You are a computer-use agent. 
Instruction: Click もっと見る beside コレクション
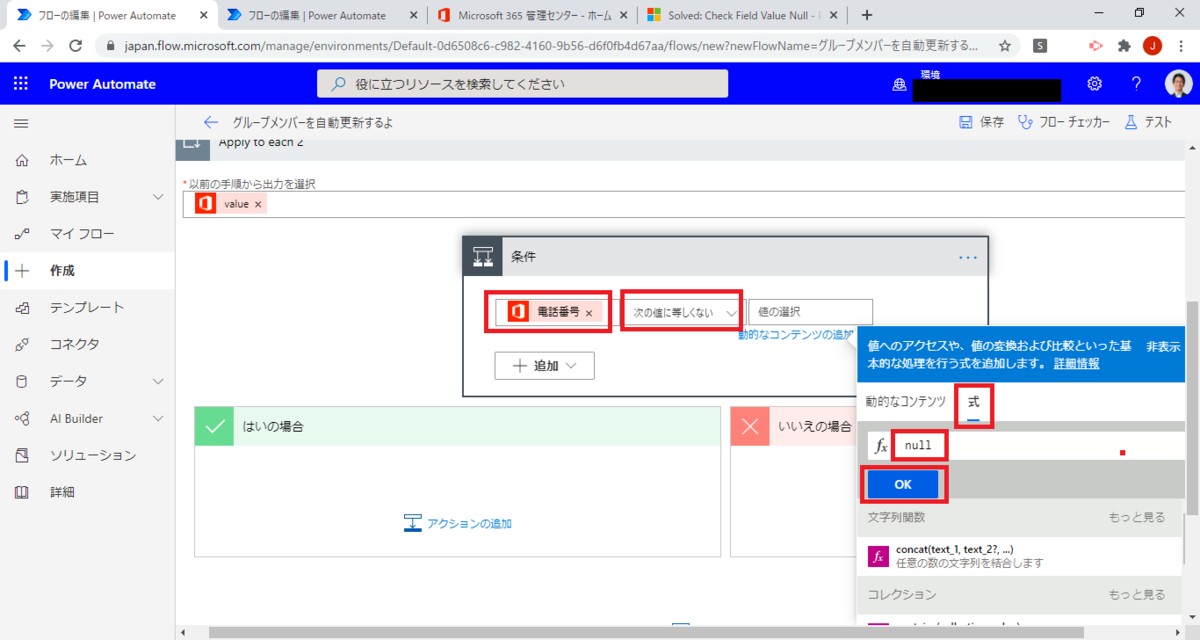coord(1137,595)
